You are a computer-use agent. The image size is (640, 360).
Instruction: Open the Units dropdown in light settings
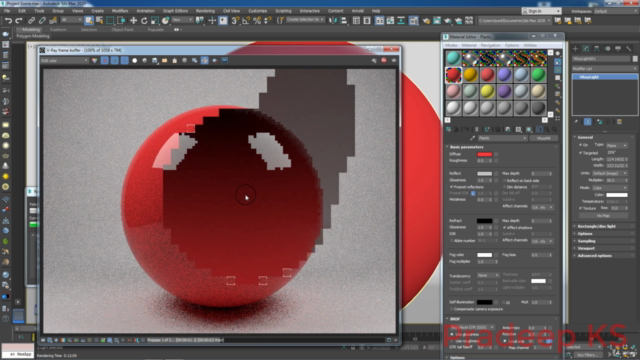click(610, 173)
